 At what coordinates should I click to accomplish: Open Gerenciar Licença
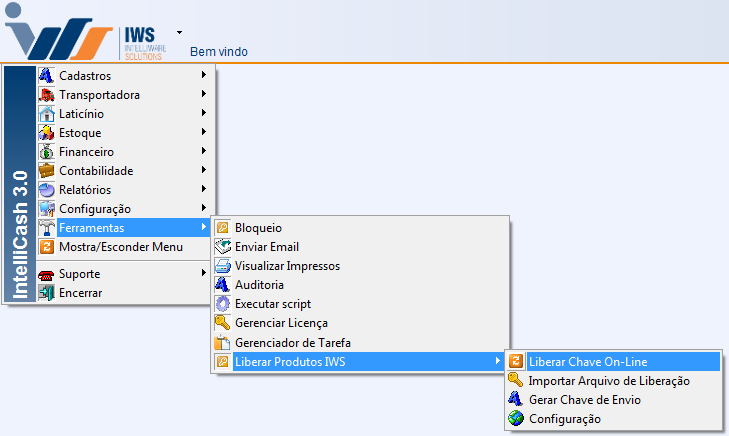(x=361, y=323)
